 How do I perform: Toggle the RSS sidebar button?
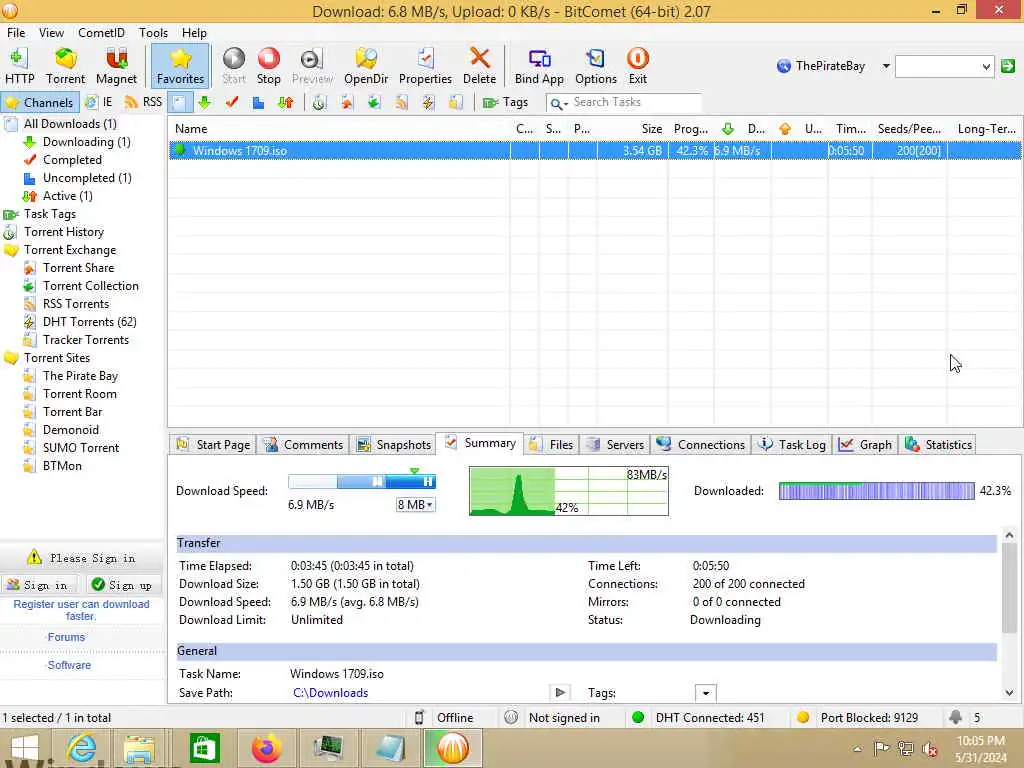[x=143, y=103]
